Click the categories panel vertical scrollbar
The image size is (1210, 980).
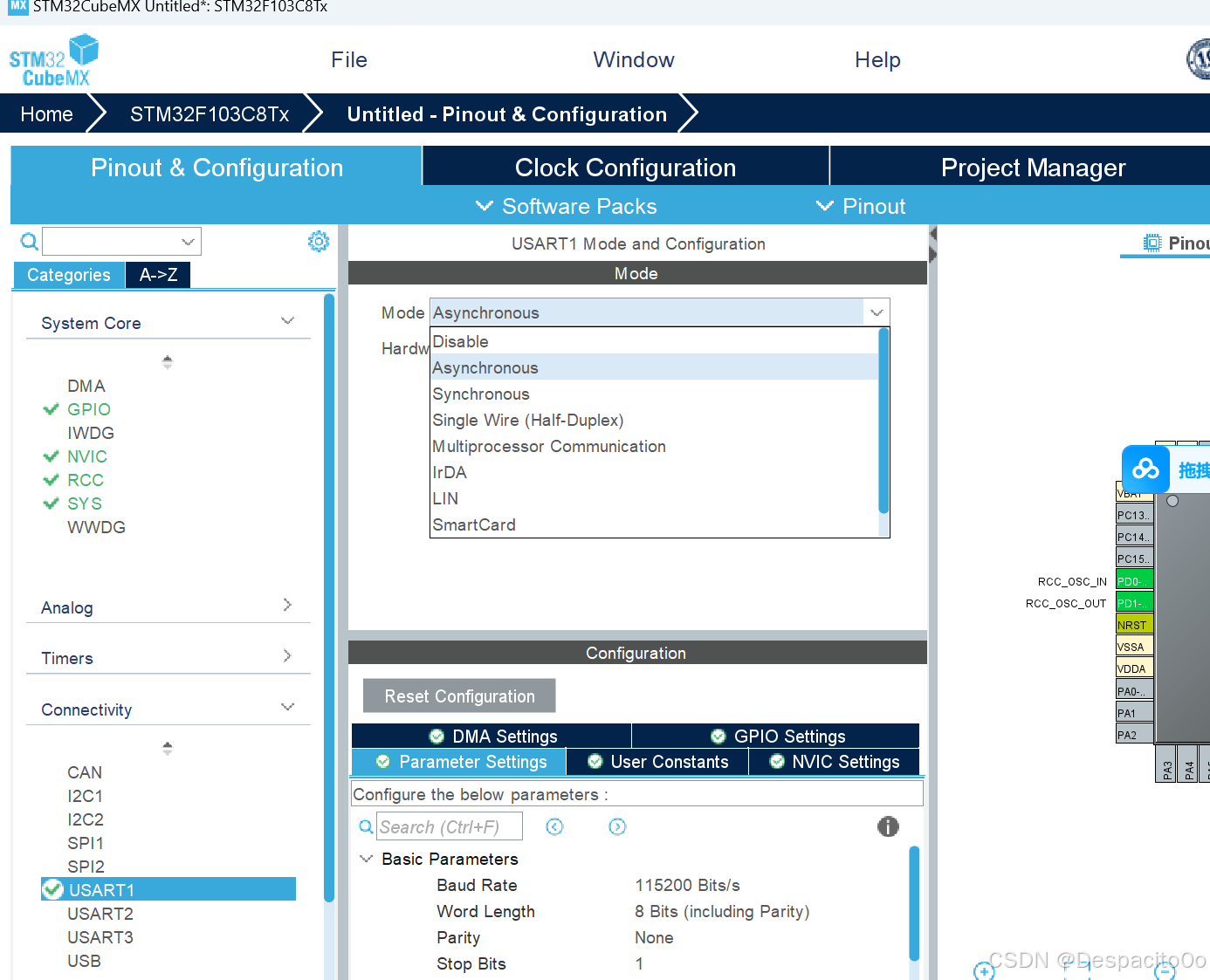coord(329,598)
